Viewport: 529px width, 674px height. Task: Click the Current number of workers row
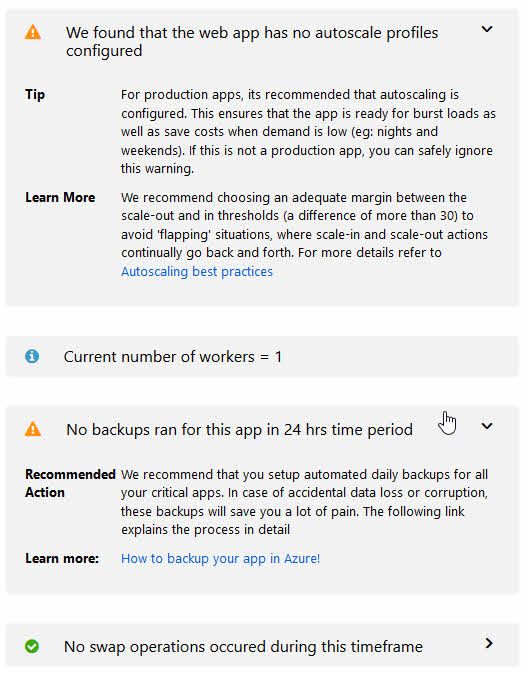(x=262, y=356)
